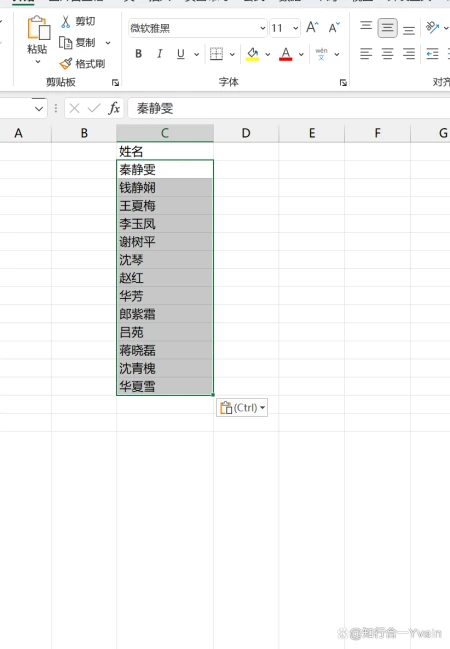The width and height of the screenshot is (450, 649).
Task: Click the Paste clipboard icon
Action: pos(38,28)
